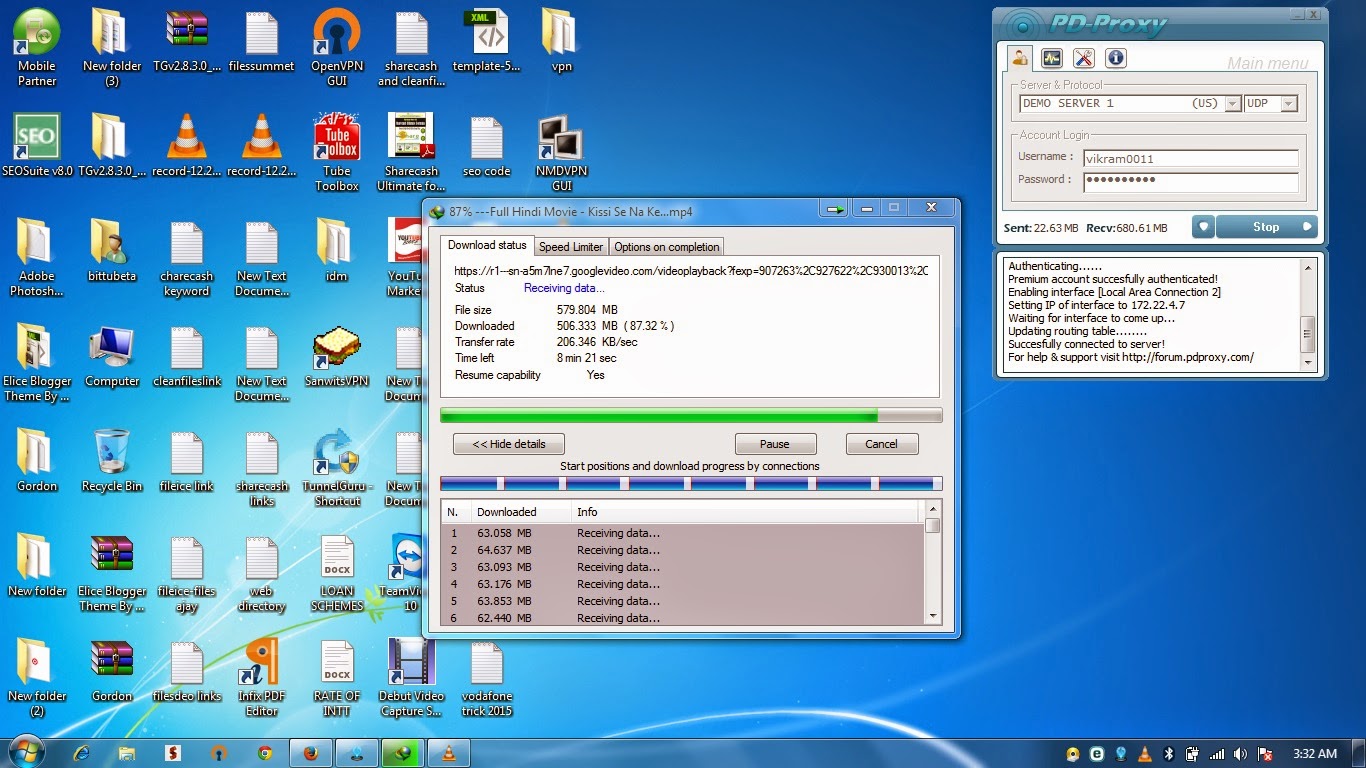The width and height of the screenshot is (1366, 768).
Task: Select the seo code text file
Action: [487, 146]
